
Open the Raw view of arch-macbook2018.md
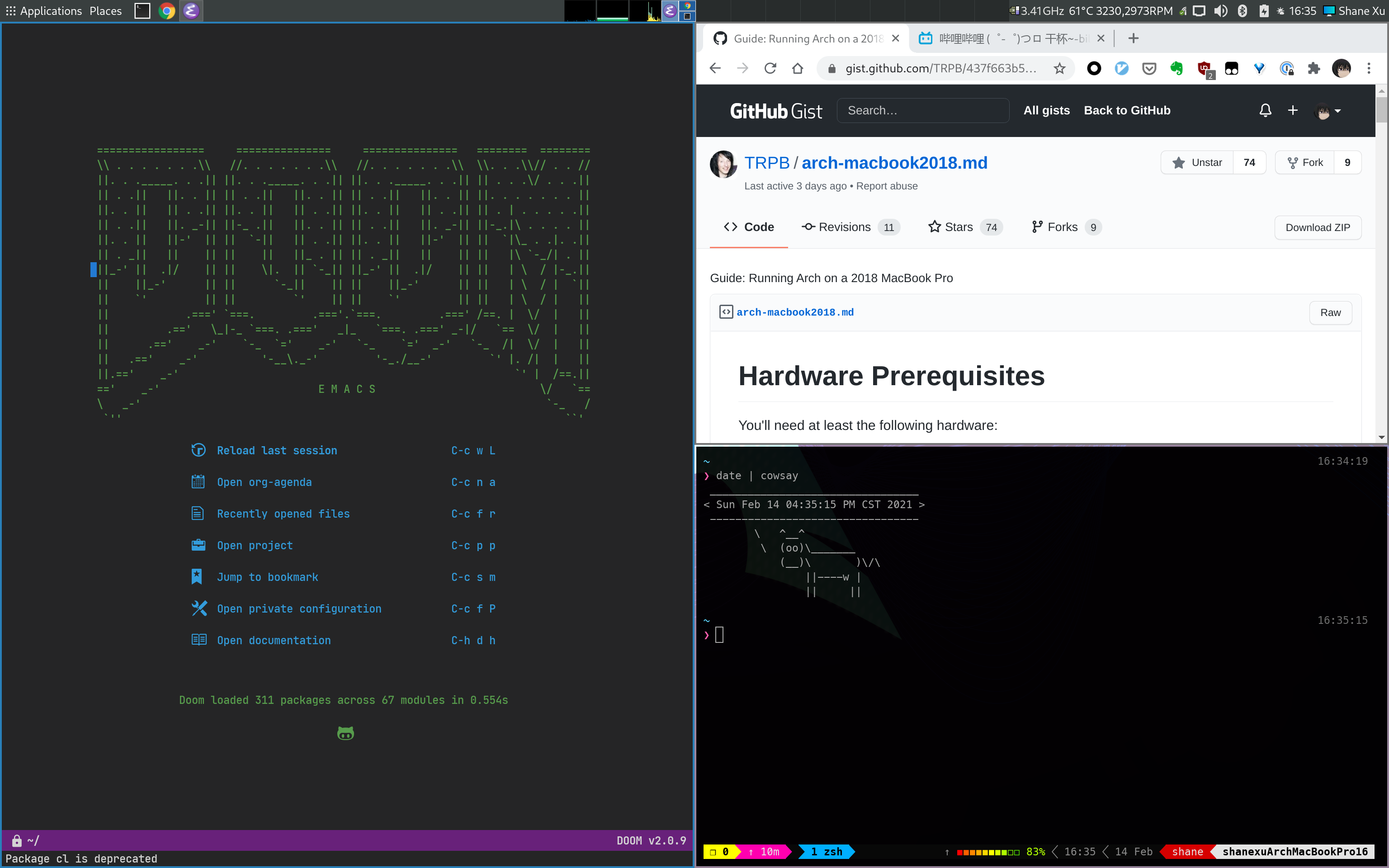[1331, 312]
